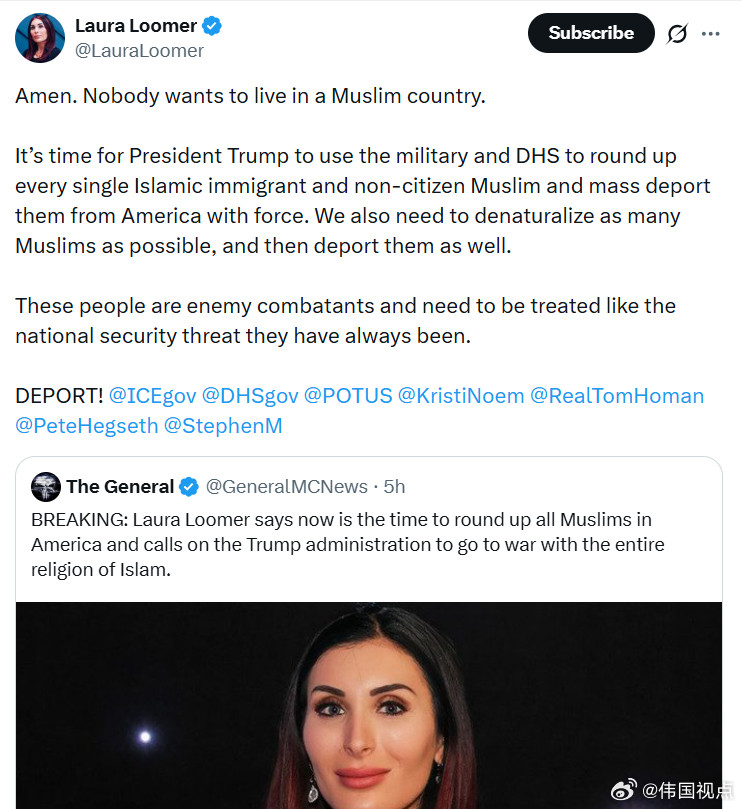This screenshot has height=809, width=742.
Task: Open the @GeneralMCNews handle
Action: point(287,487)
